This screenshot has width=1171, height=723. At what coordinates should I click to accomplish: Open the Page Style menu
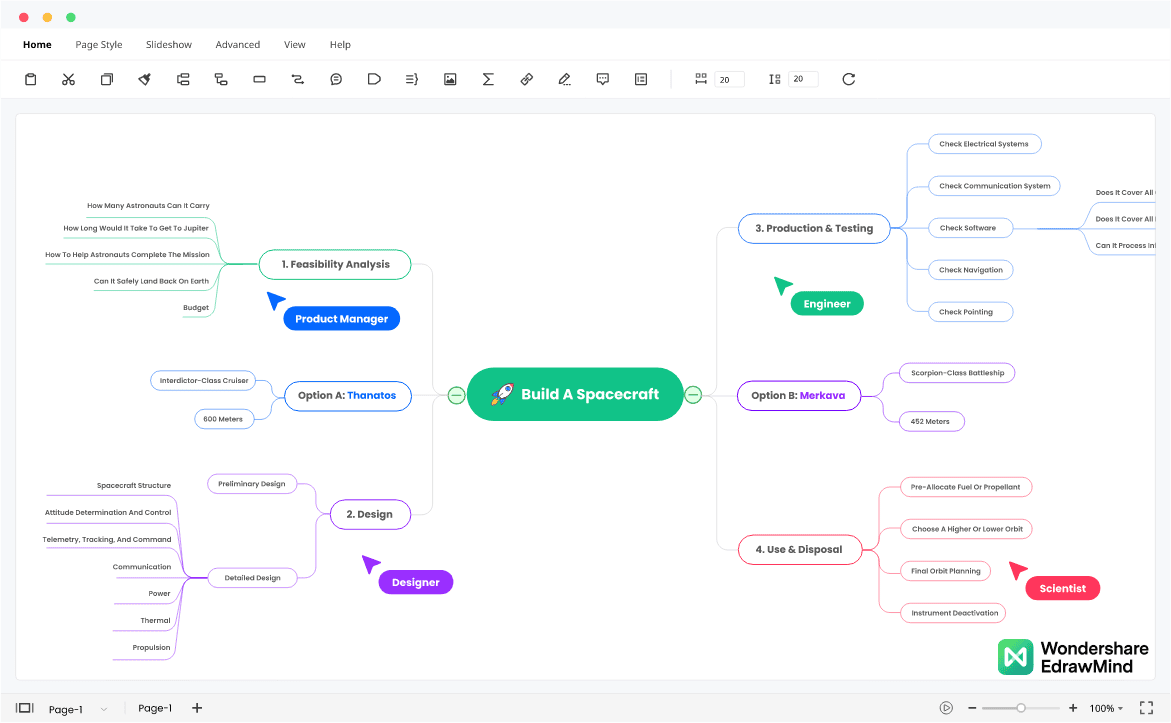point(99,45)
